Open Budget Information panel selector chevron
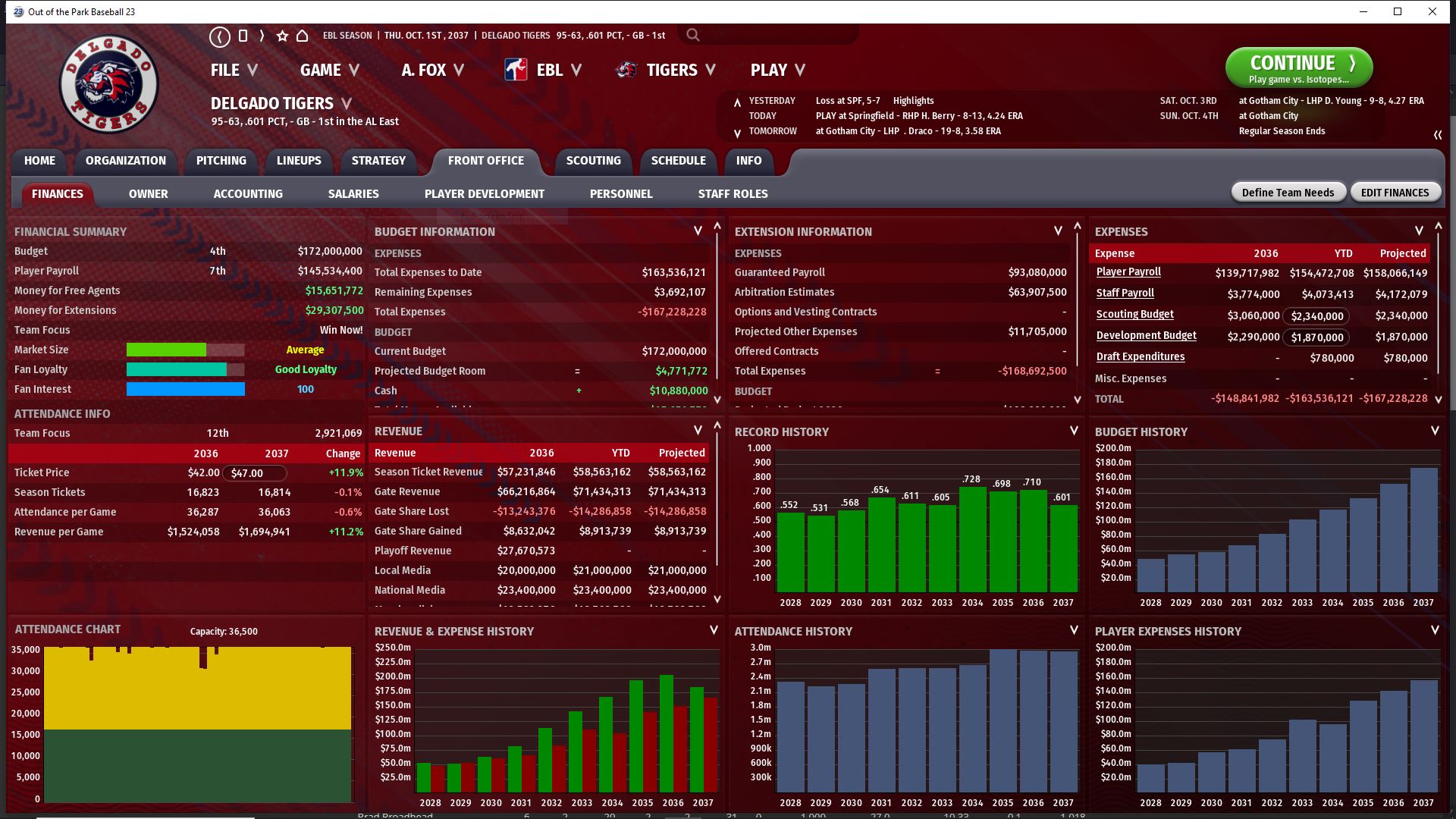1456x819 pixels. point(698,231)
